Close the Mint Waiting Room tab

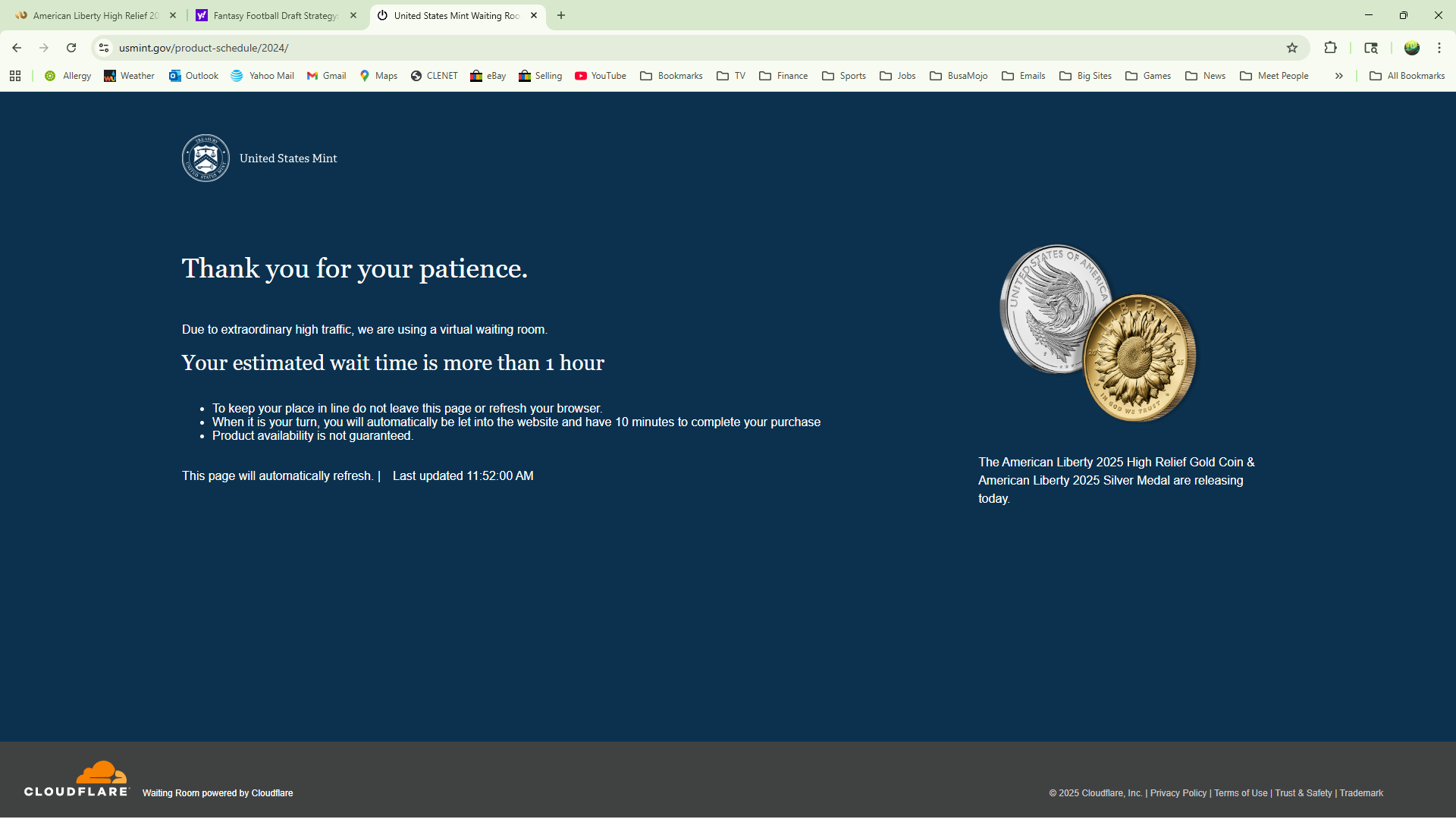534,15
